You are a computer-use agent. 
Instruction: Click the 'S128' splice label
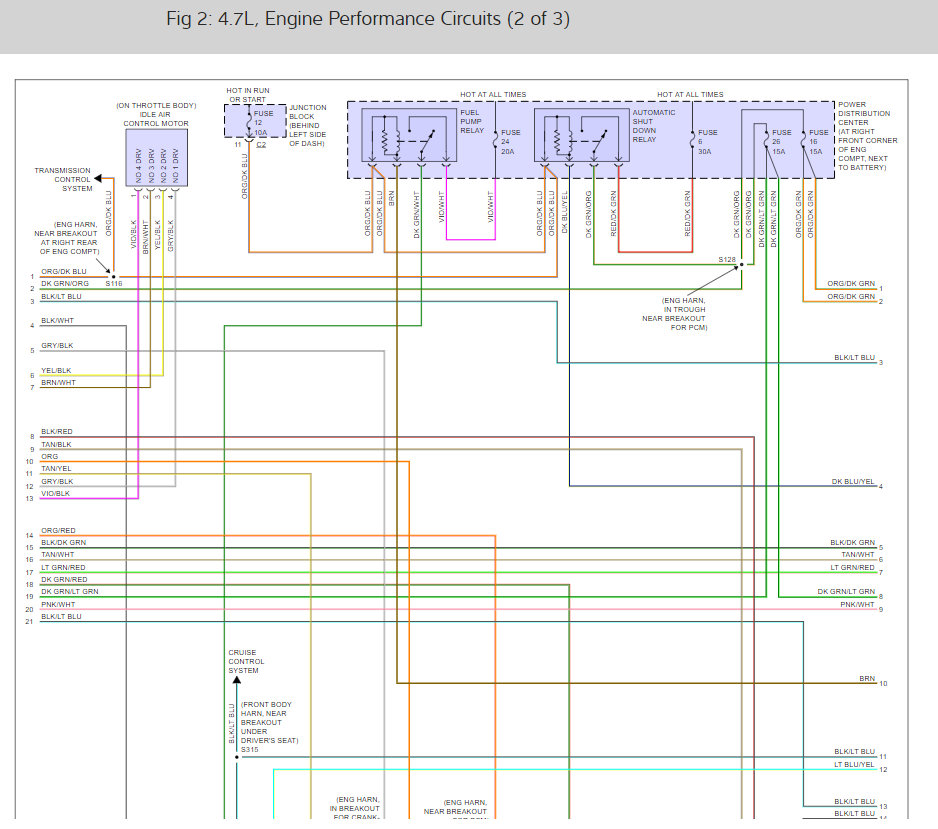click(727, 260)
